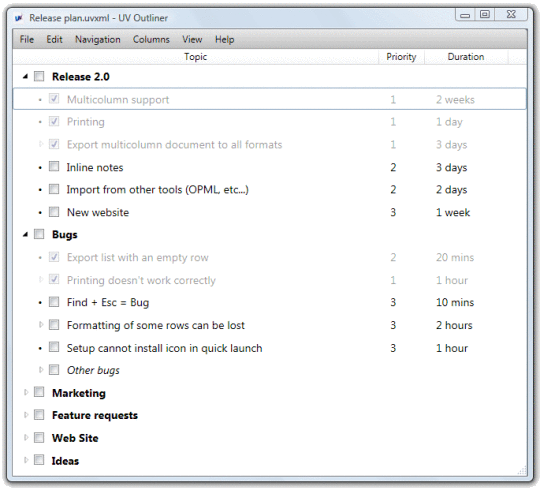
Task: Expand the Other bugs row
Action: [x=41, y=370]
